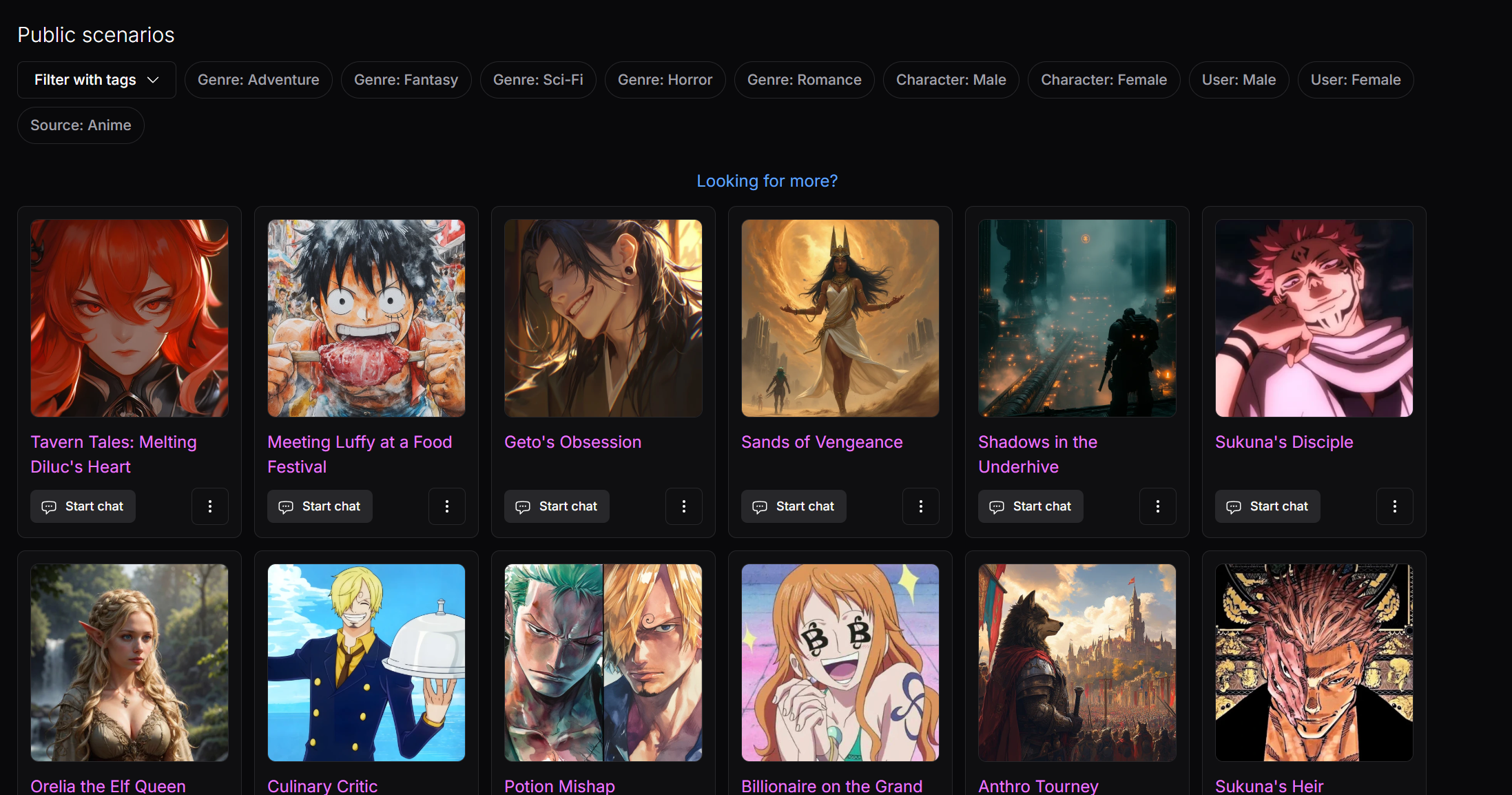1512x795 pixels.
Task: Toggle the Character: Male tag filter
Action: (951, 80)
